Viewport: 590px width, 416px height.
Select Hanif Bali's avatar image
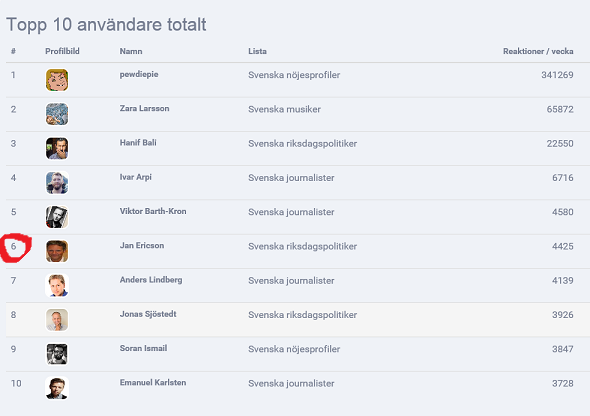pyautogui.click(x=57, y=148)
